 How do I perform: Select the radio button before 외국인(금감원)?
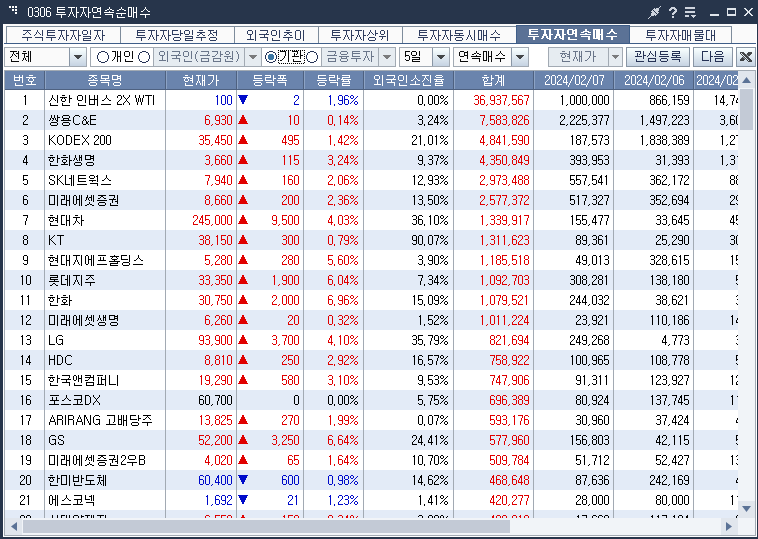coord(144,57)
